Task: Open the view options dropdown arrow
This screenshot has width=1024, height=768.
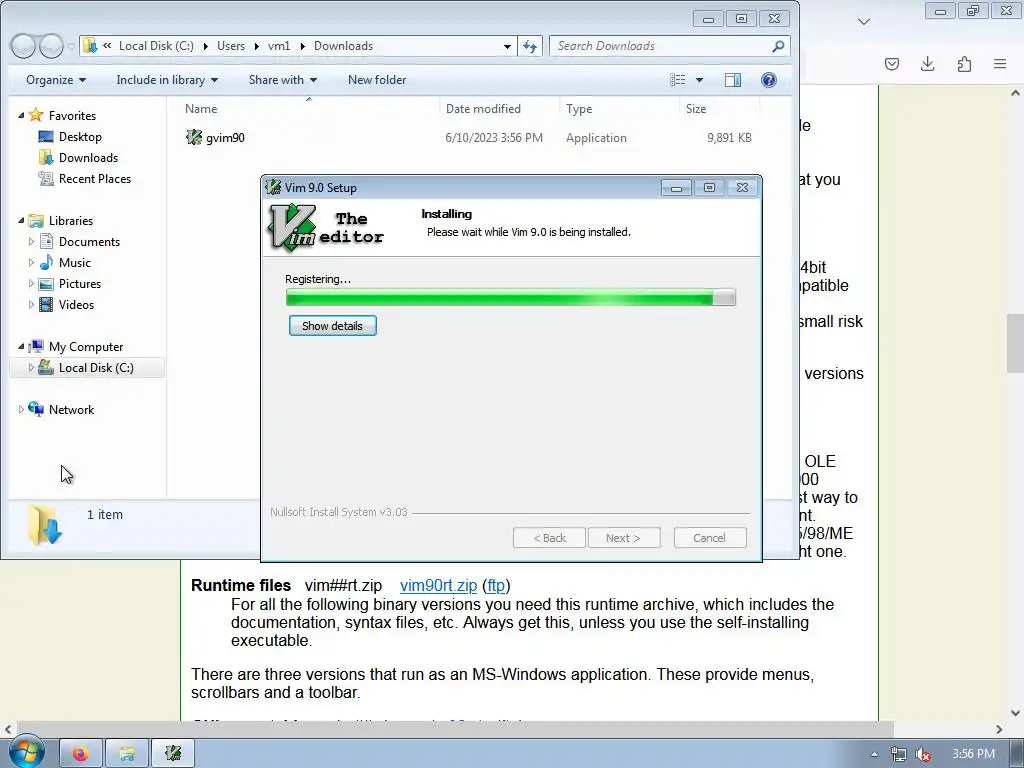Action: coord(699,80)
